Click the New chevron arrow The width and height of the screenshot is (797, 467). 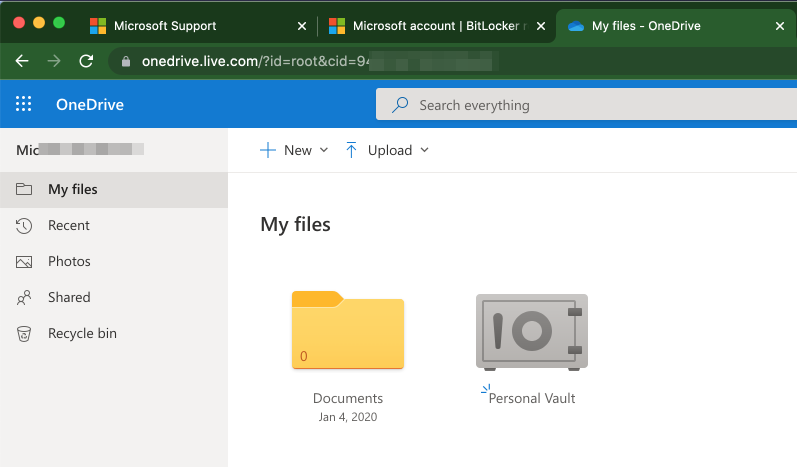coord(324,150)
